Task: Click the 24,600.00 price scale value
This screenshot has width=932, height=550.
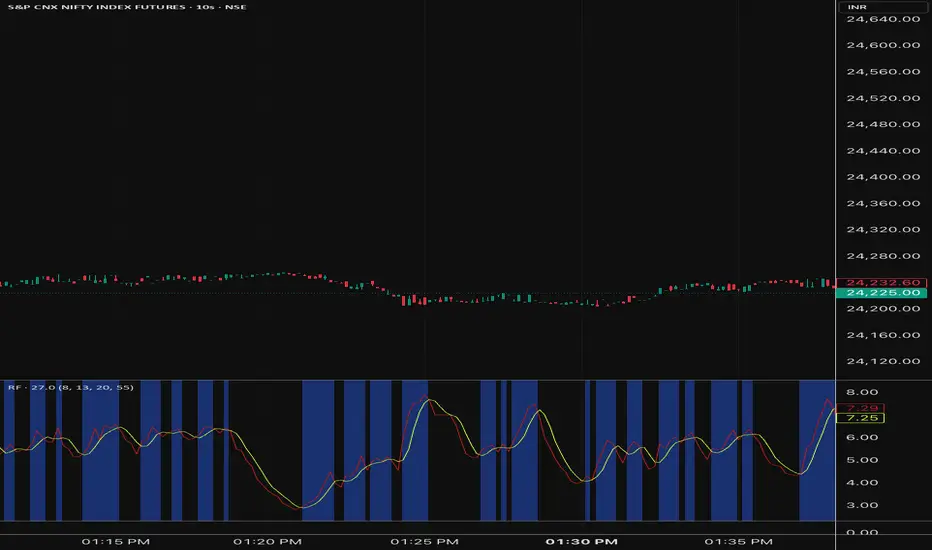Action: [883, 45]
